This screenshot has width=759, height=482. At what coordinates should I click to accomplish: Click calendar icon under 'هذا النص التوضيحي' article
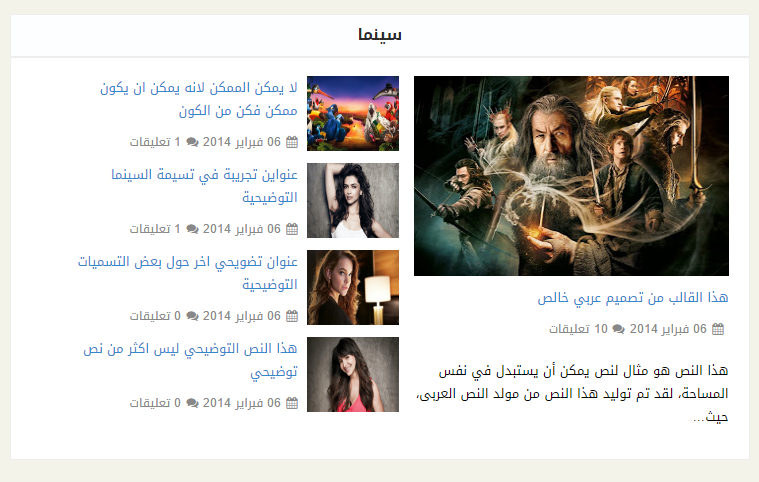tap(292, 403)
